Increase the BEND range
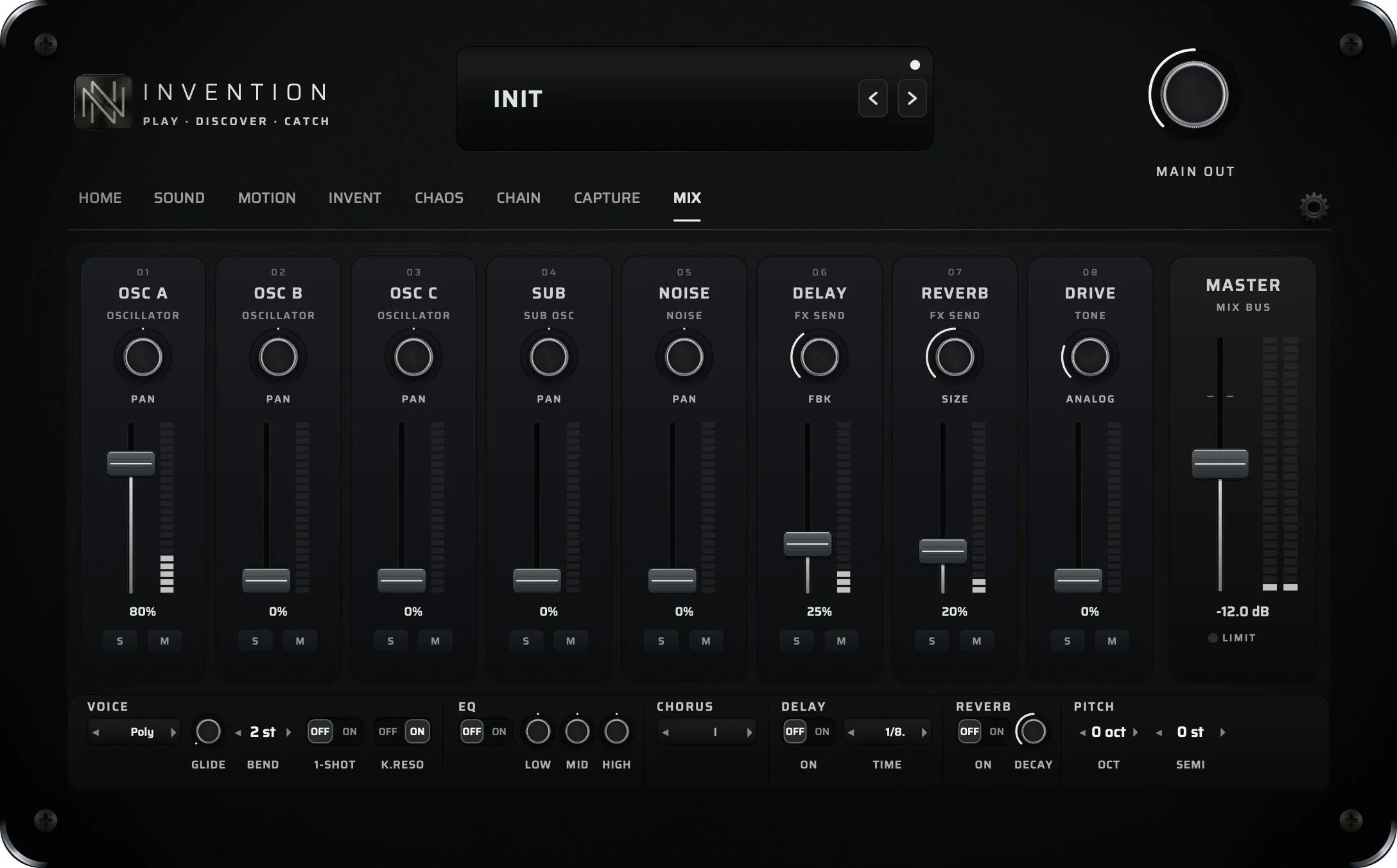1397x868 pixels. pyautogui.click(x=288, y=733)
